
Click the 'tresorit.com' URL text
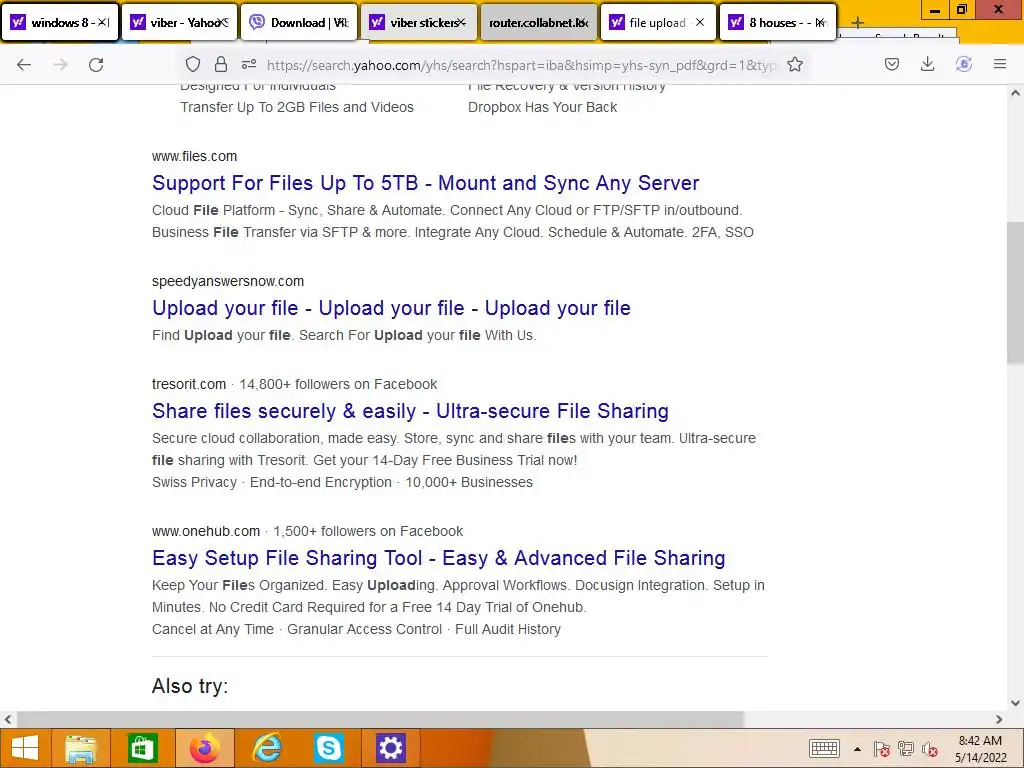click(x=189, y=384)
